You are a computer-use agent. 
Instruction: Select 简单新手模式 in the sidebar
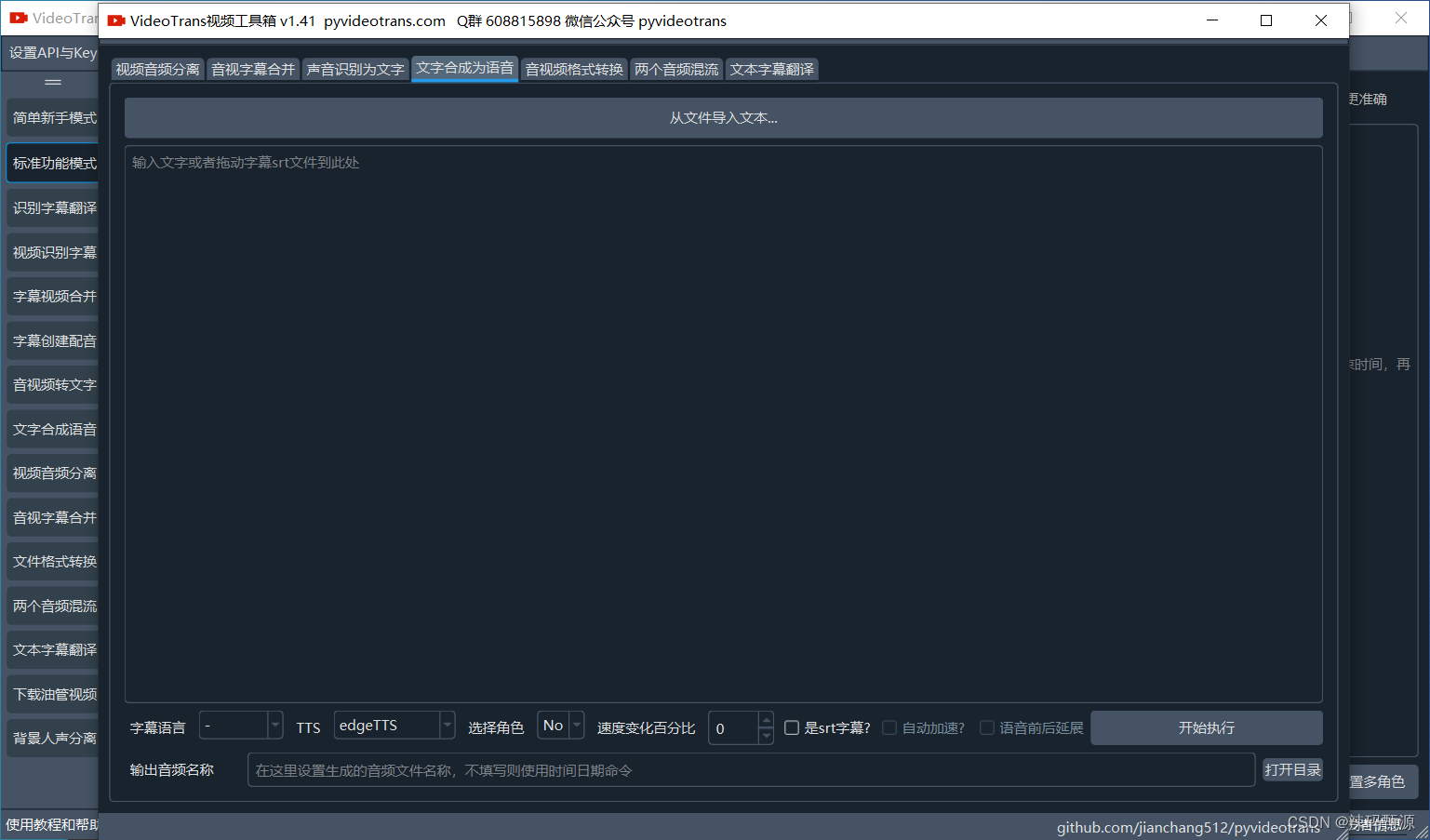54,118
